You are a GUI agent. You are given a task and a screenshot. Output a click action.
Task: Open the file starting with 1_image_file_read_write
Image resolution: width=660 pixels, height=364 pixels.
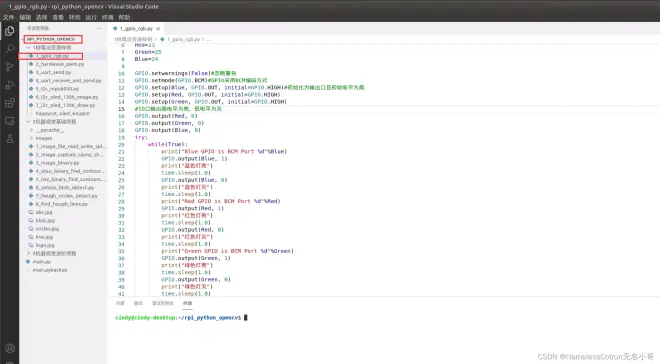(71, 146)
